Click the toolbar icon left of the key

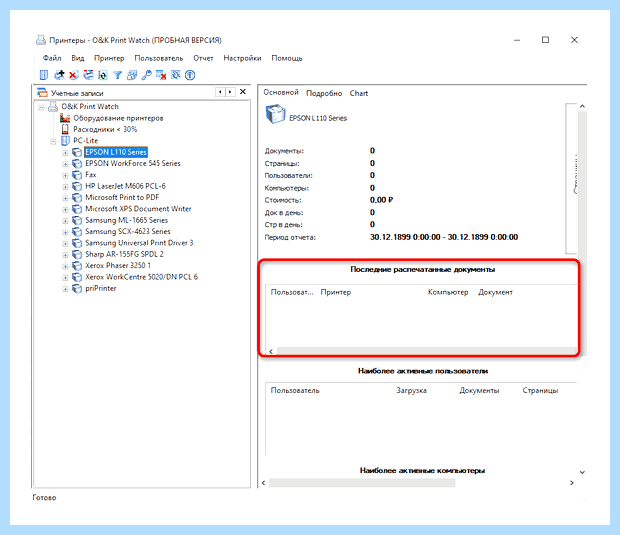coord(132,75)
